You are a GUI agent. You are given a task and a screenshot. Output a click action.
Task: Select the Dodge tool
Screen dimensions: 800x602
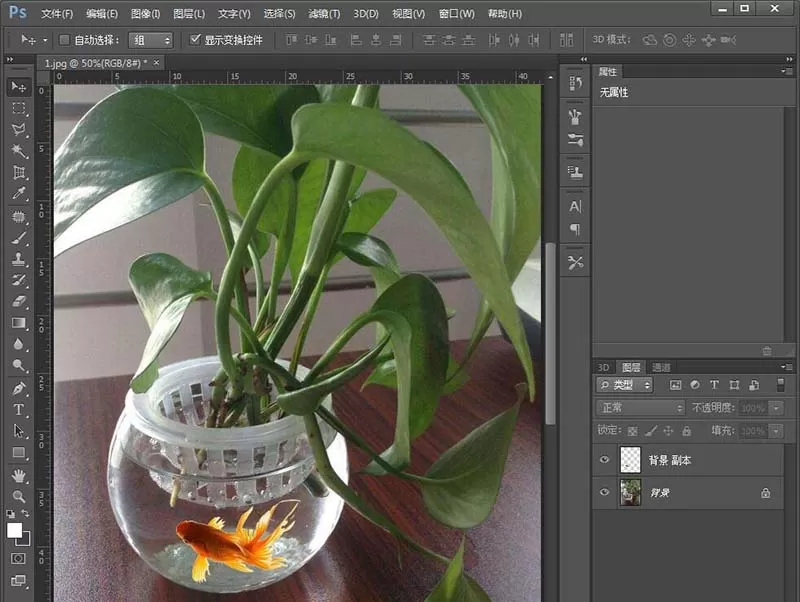pos(19,365)
